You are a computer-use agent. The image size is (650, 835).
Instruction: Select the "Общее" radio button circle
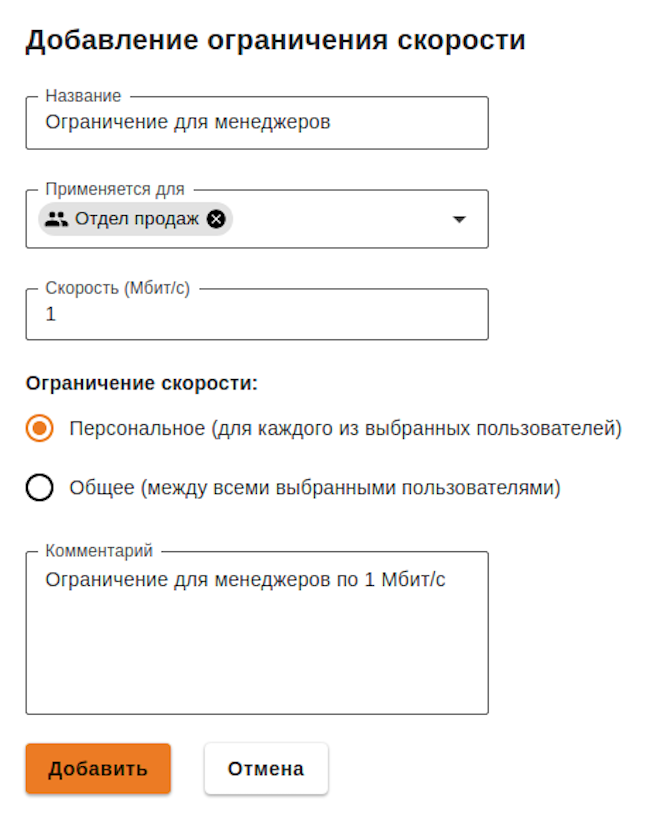(x=40, y=489)
